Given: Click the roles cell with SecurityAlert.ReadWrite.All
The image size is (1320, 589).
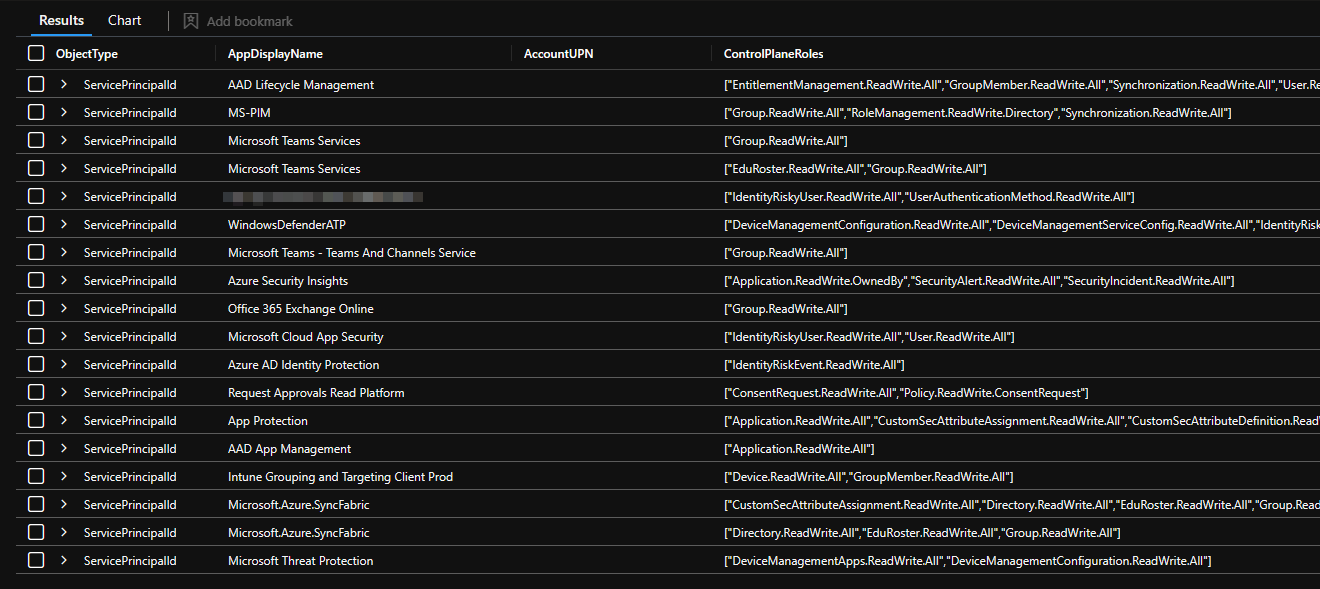Looking at the screenshot, I should coord(979,281).
